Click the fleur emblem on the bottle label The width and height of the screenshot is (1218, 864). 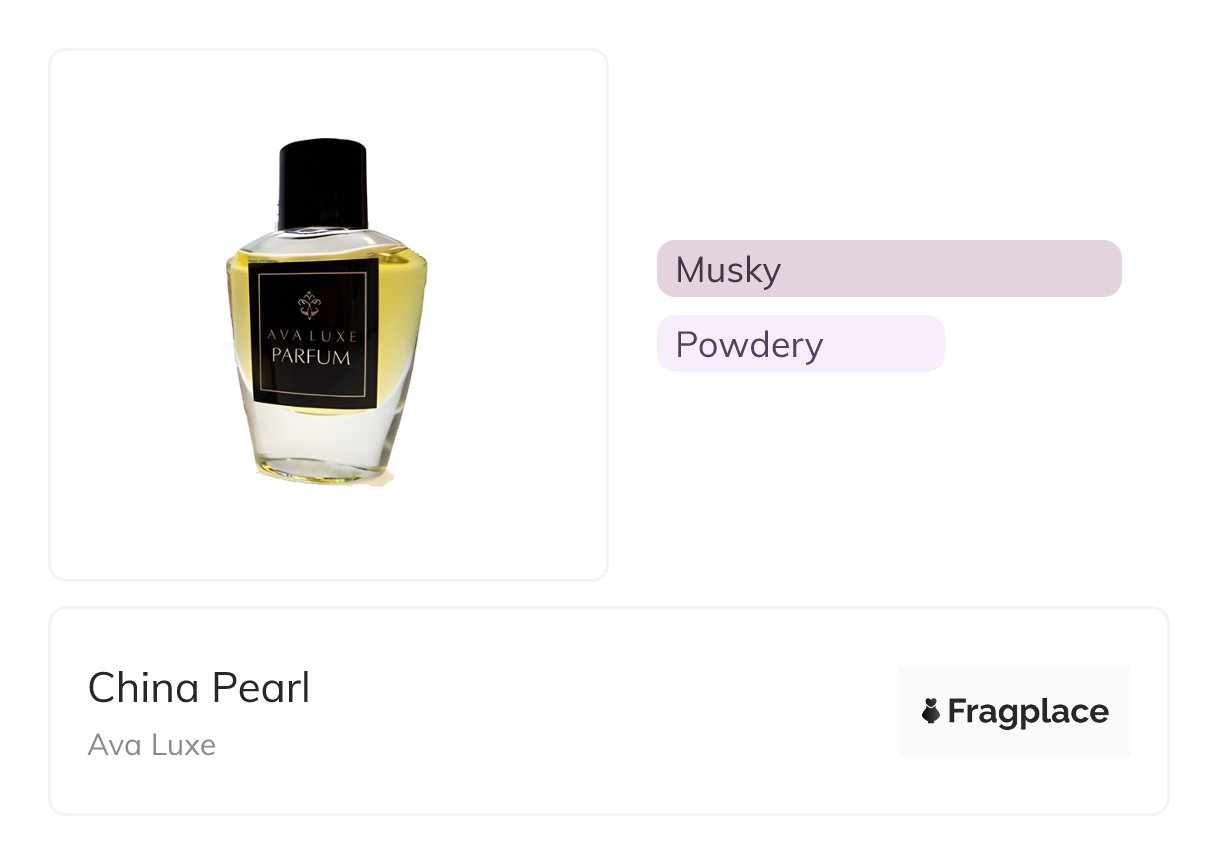pos(310,301)
